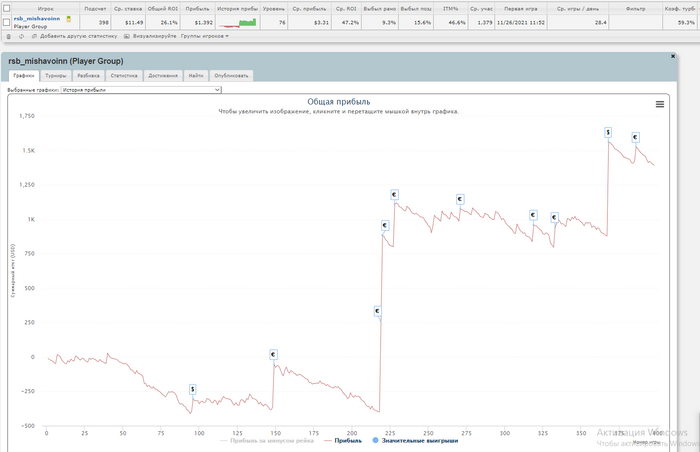Open the chart hamburger menu
The image size is (700, 452).
[659, 104]
